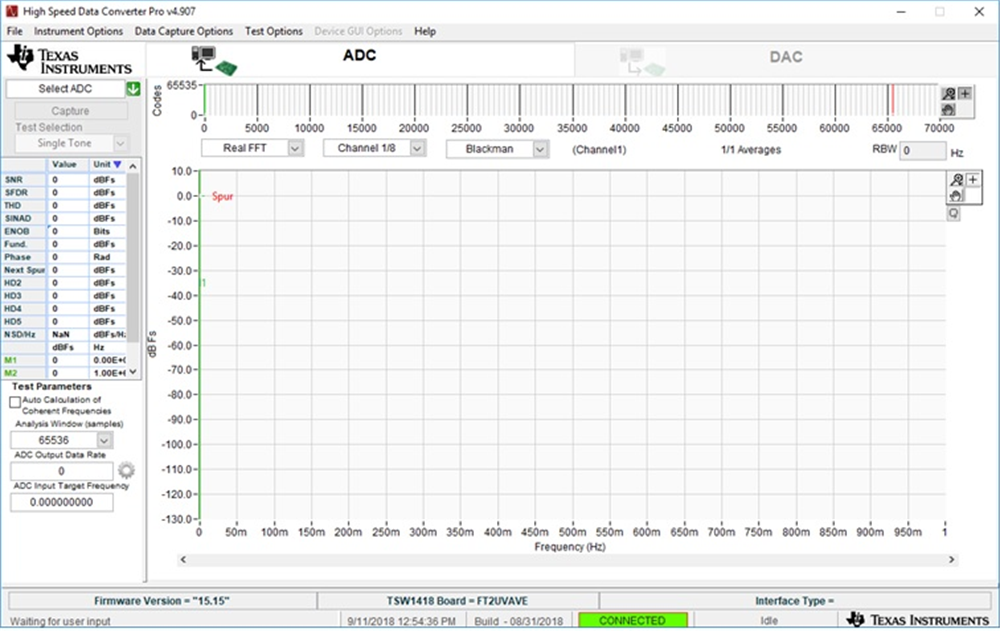
Task: Switch to the DAC tab
Action: (x=785, y=57)
